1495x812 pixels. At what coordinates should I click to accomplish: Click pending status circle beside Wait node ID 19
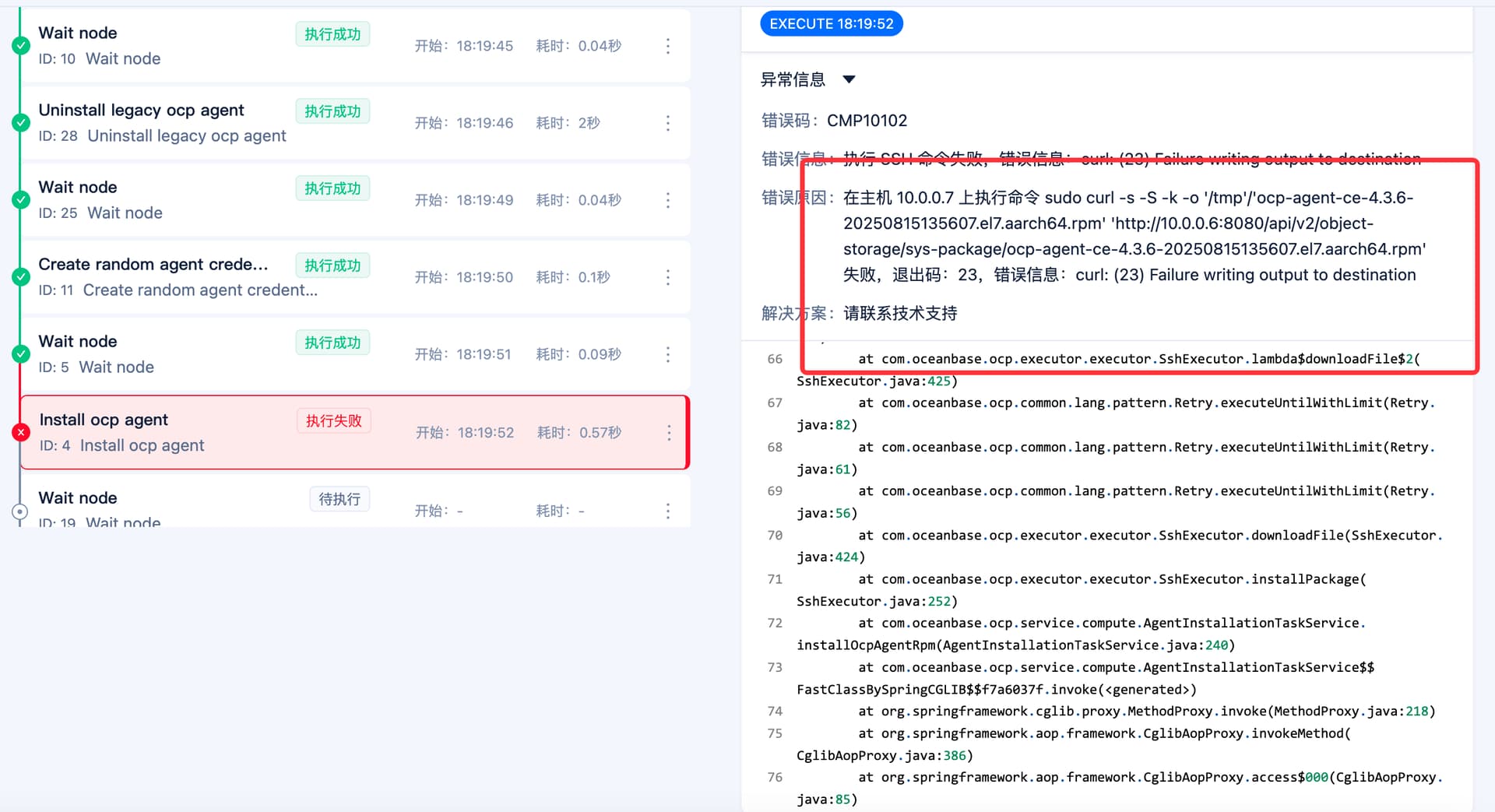tap(20, 511)
